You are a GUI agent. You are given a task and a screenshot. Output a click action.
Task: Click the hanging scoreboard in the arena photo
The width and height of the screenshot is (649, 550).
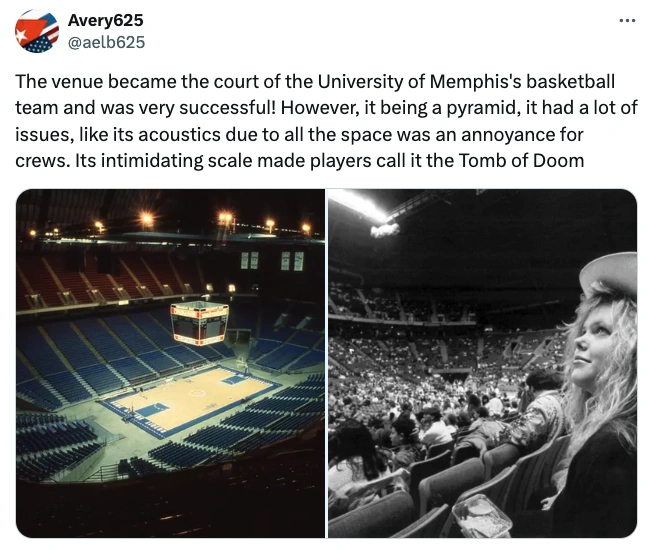199,323
